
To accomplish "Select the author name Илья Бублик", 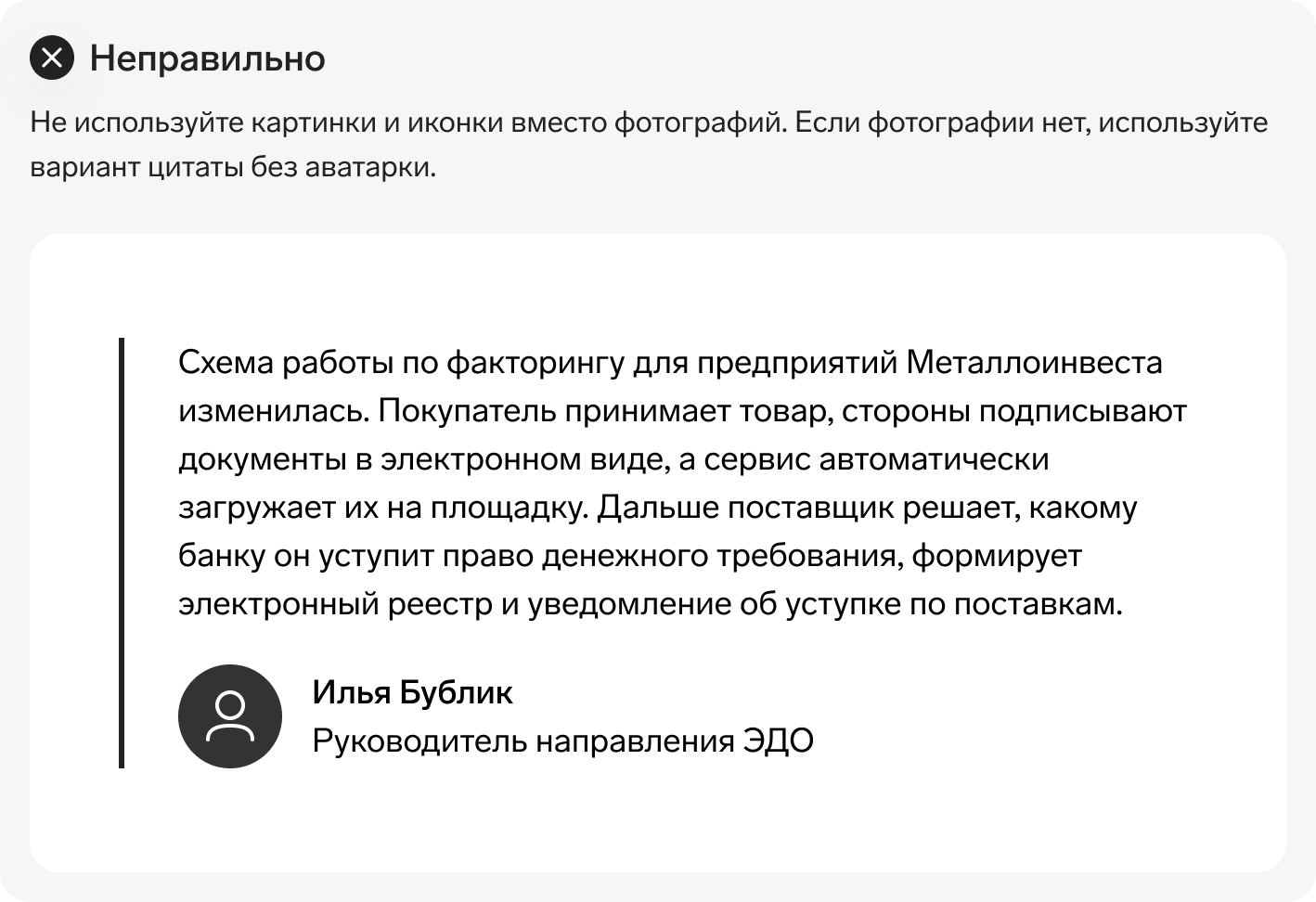I will 412,692.
